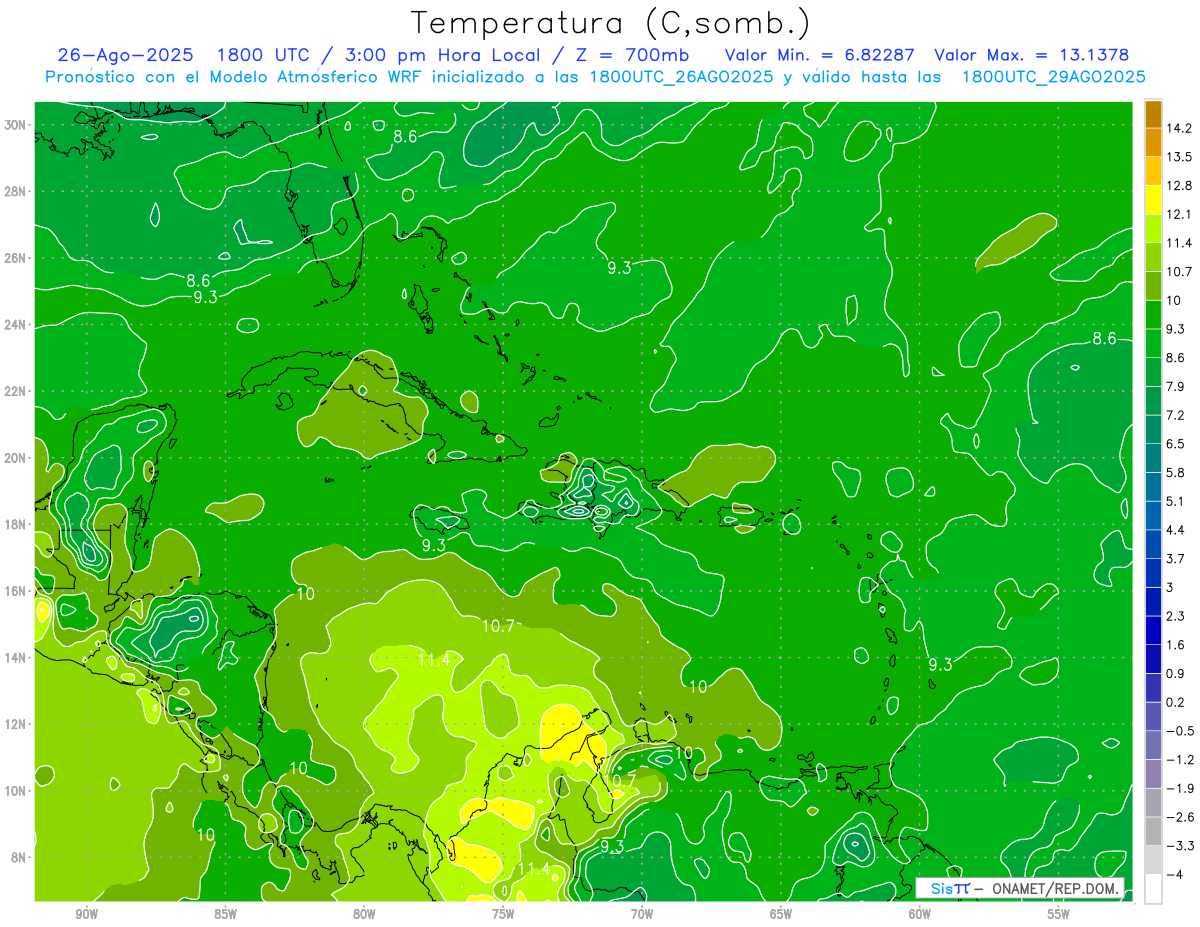Click the latitude axis label "20N"
The image size is (1200, 927).
pos(16,458)
